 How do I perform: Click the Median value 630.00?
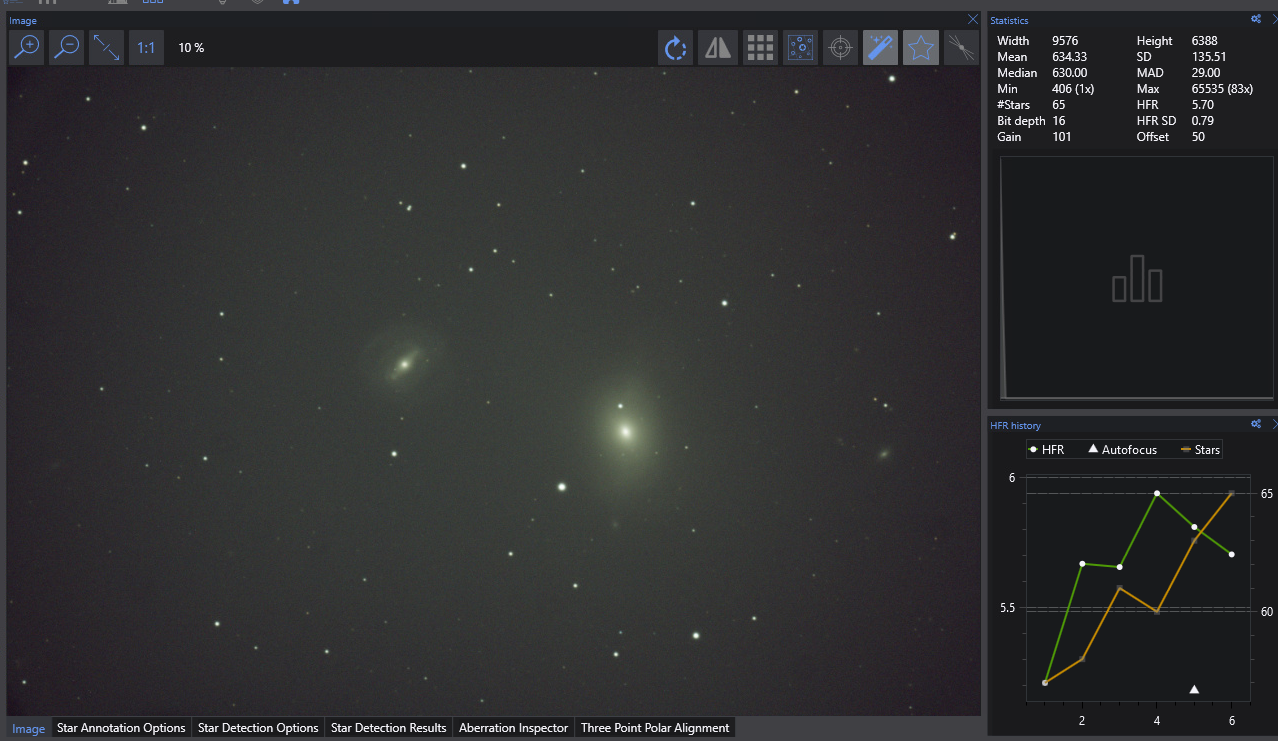click(x=1069, y=73)
